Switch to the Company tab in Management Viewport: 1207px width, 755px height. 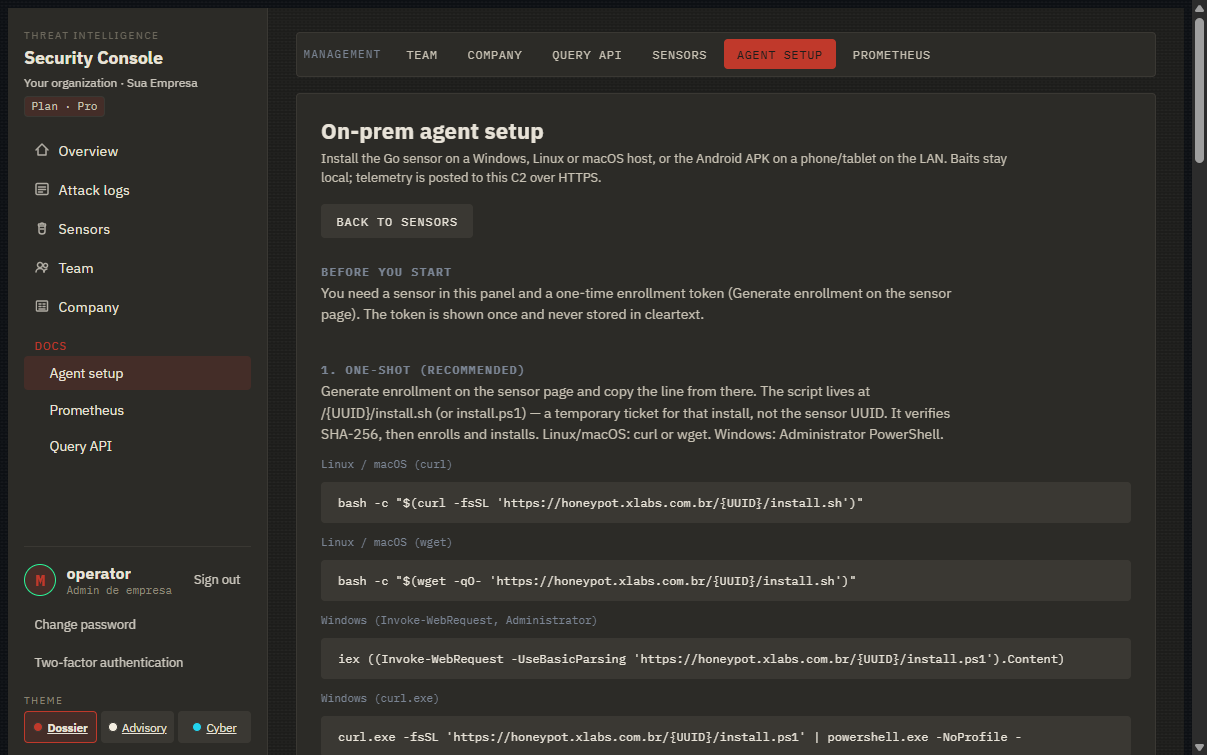[x=495, y=55]
